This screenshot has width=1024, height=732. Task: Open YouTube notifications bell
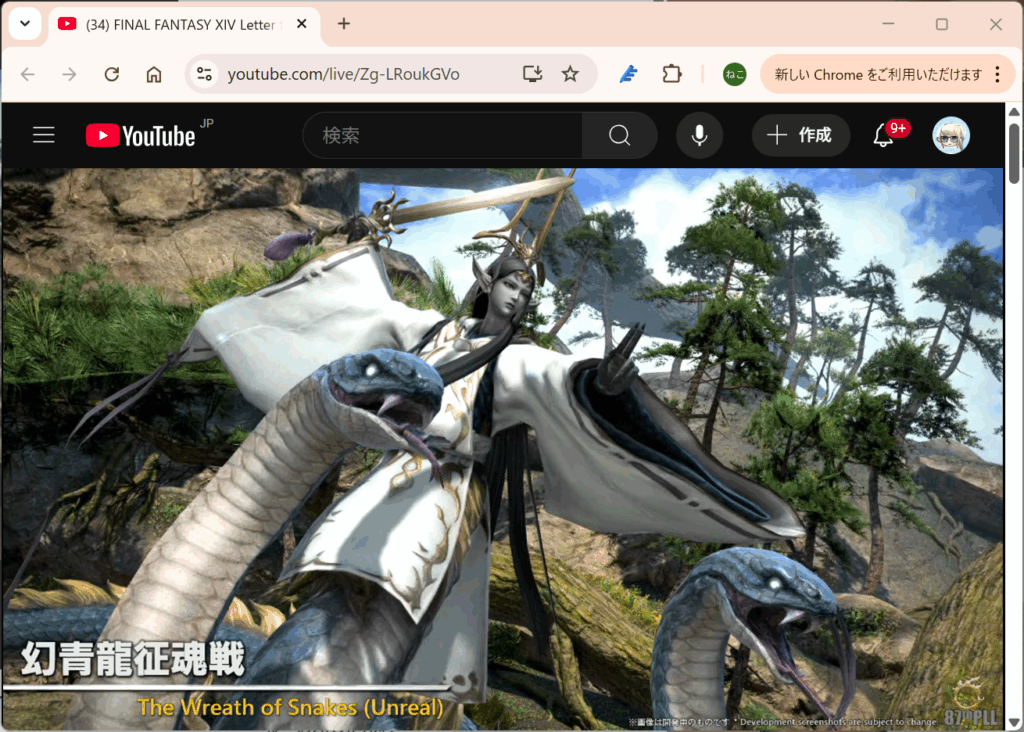886,135
